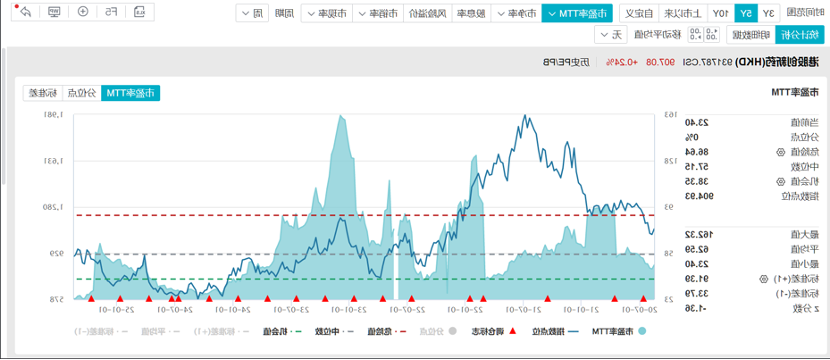Image resolution: width=830 pixels, height=360 pixels.
Task: Toggle 调仓标志 red triangle legend item
Action: click(494, 331)
